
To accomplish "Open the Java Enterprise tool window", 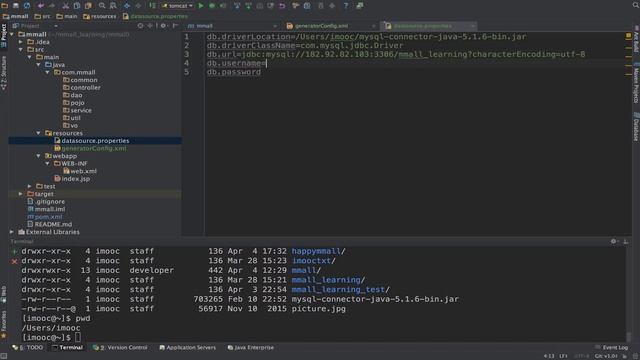I will [251, 348].
